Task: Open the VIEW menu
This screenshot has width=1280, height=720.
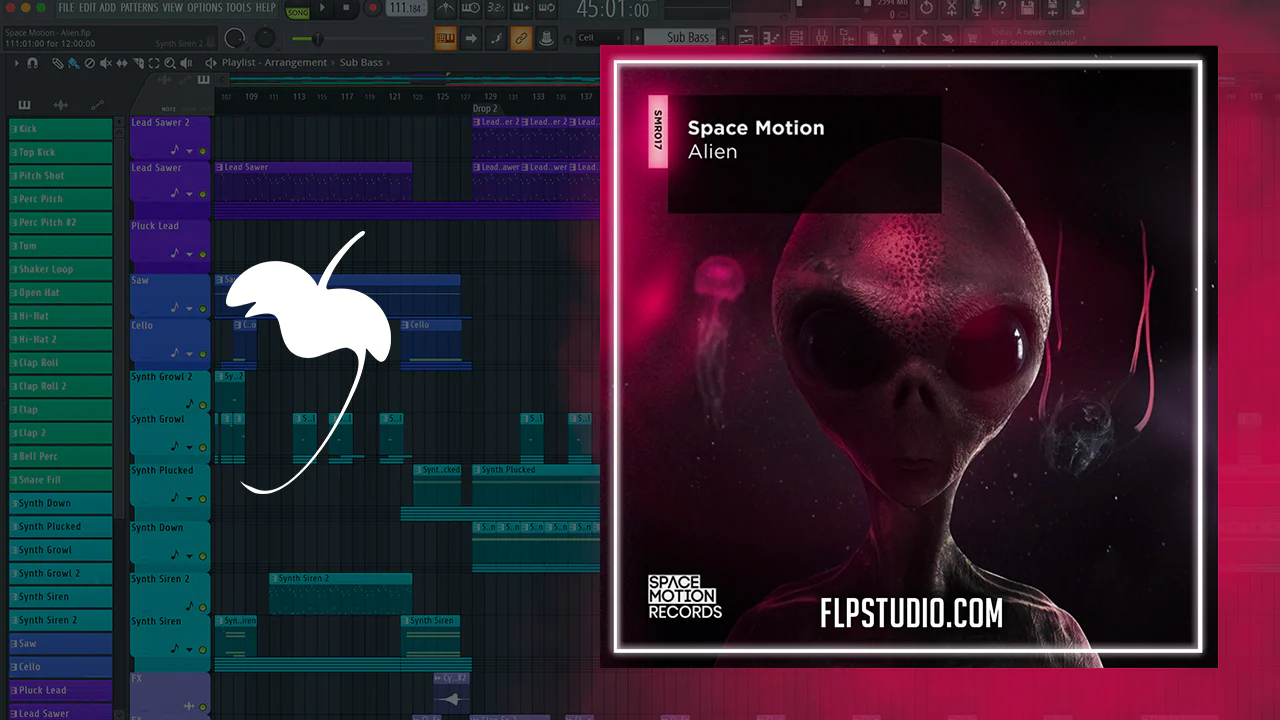Action: point(173,7)
